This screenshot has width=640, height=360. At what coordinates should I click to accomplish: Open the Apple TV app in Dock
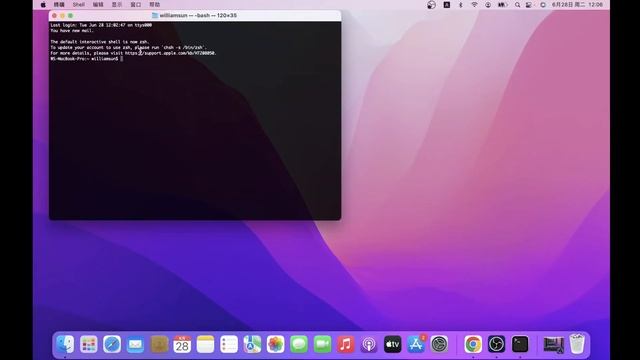(393, 344)
